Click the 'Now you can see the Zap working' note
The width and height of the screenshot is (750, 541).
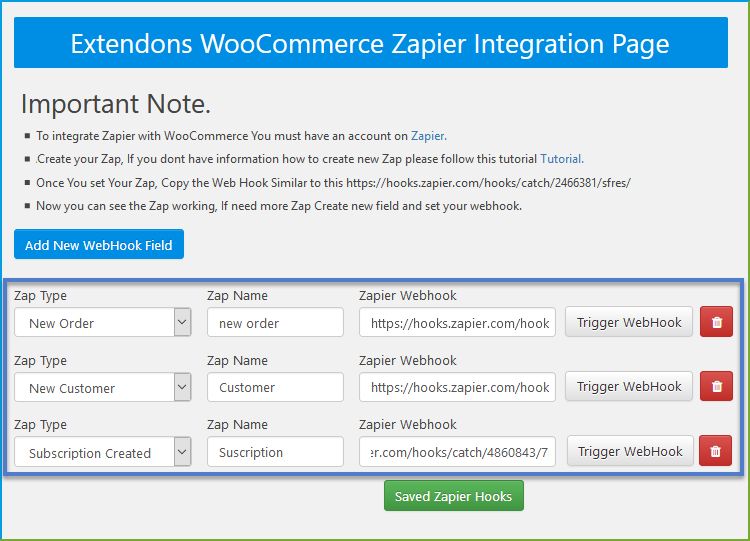pos(279,206)
